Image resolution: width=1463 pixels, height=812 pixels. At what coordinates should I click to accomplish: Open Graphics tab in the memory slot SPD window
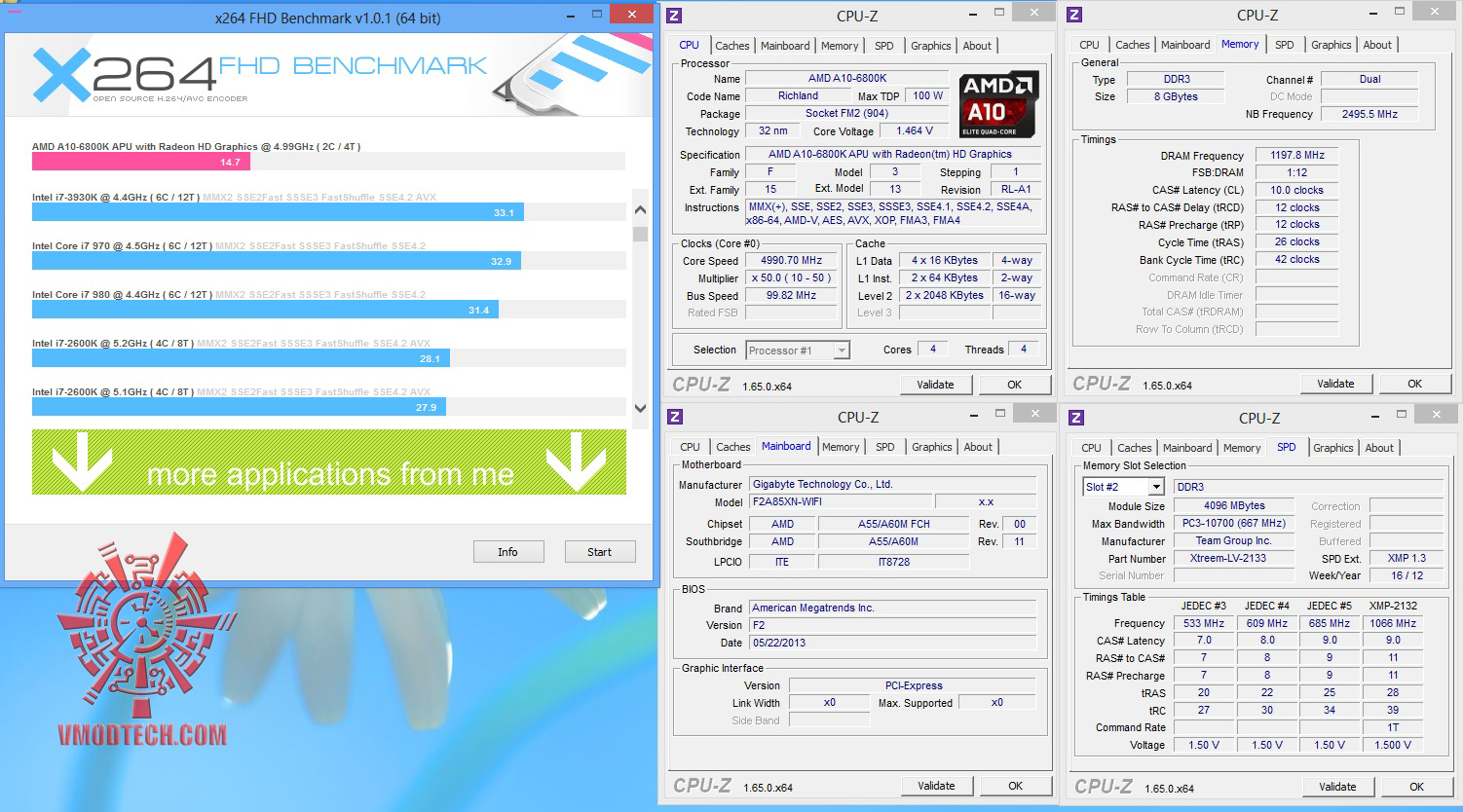(x=1332, y=448)
